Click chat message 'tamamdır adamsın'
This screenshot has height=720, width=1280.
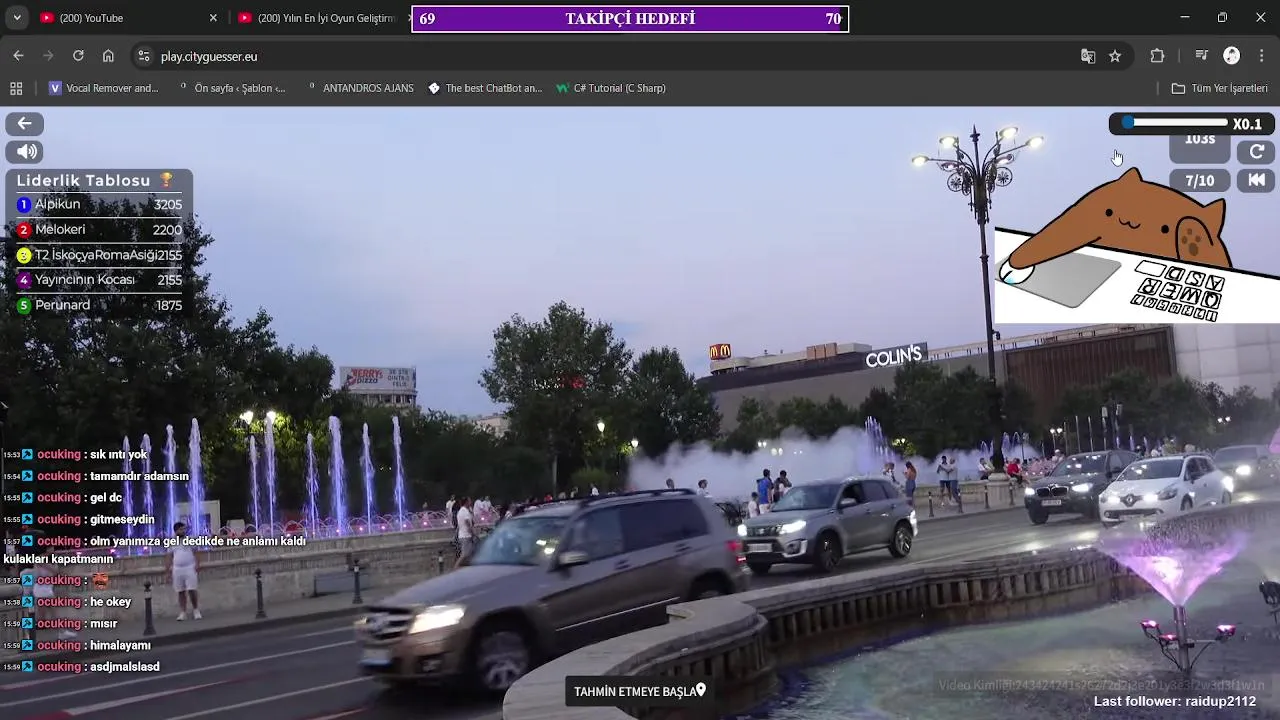coord(139,476)
